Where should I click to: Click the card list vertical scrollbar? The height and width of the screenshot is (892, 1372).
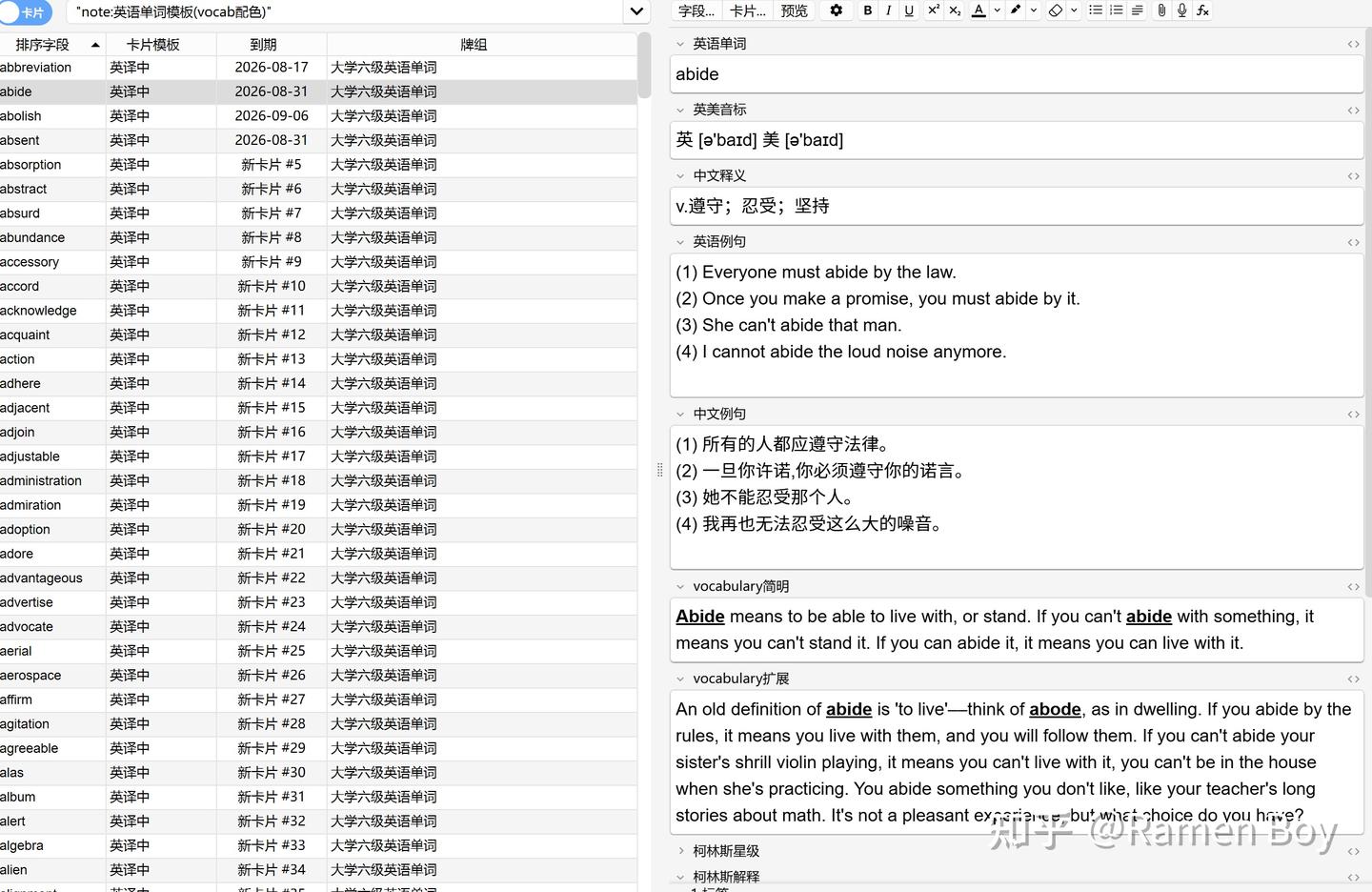[645, 65]
